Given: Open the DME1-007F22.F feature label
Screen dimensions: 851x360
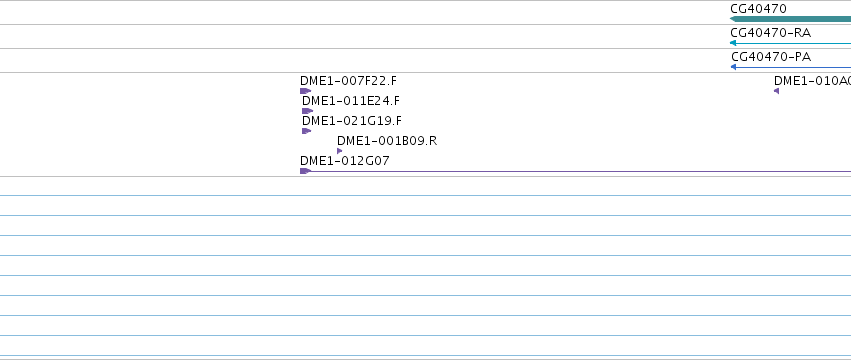Looking at the screenshot, I should click(348, 80).
